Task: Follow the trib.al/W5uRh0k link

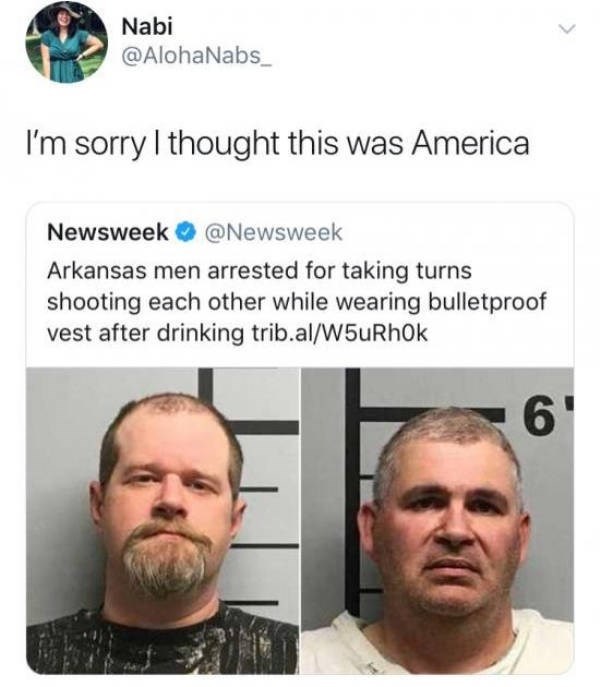Action: [339, 333]
